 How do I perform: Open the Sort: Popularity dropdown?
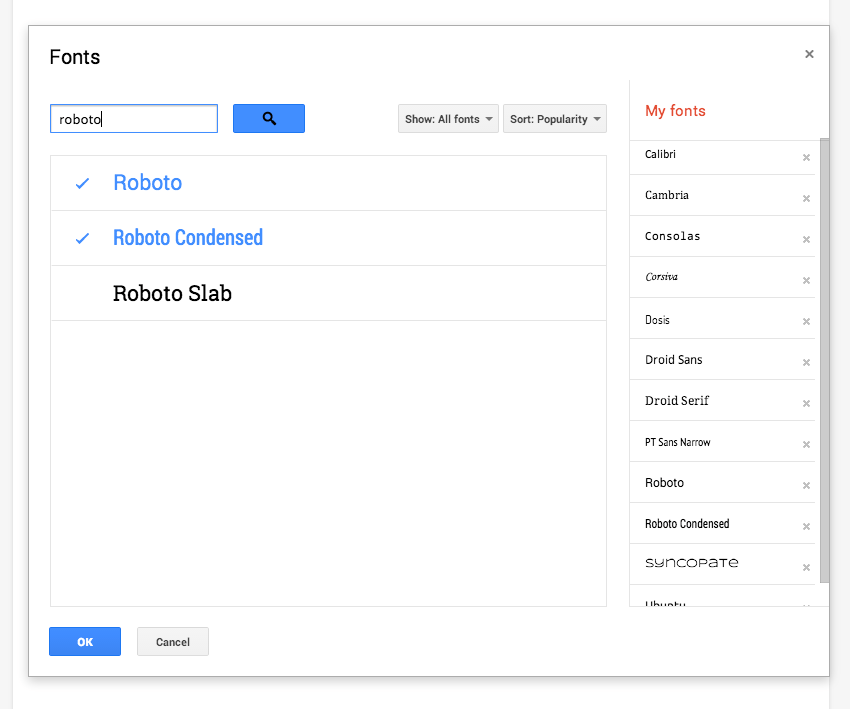(555, 118)
